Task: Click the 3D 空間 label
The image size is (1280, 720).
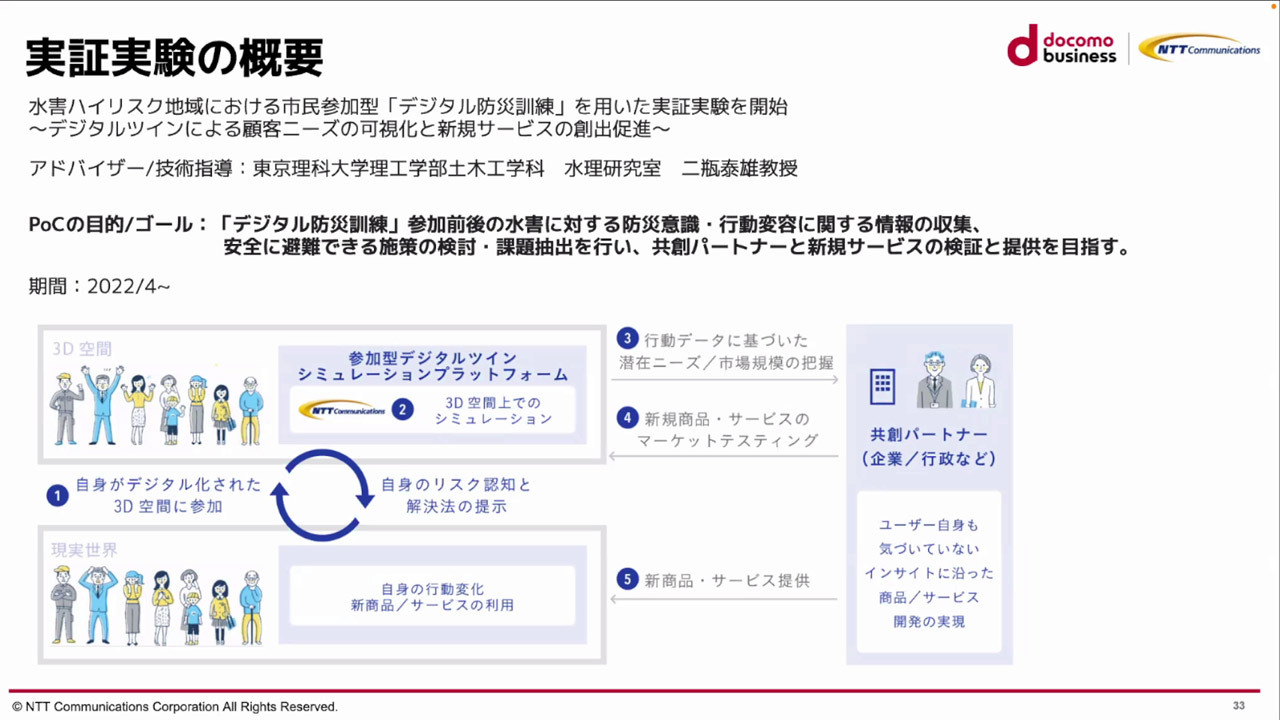Action: tap(82, 349)
